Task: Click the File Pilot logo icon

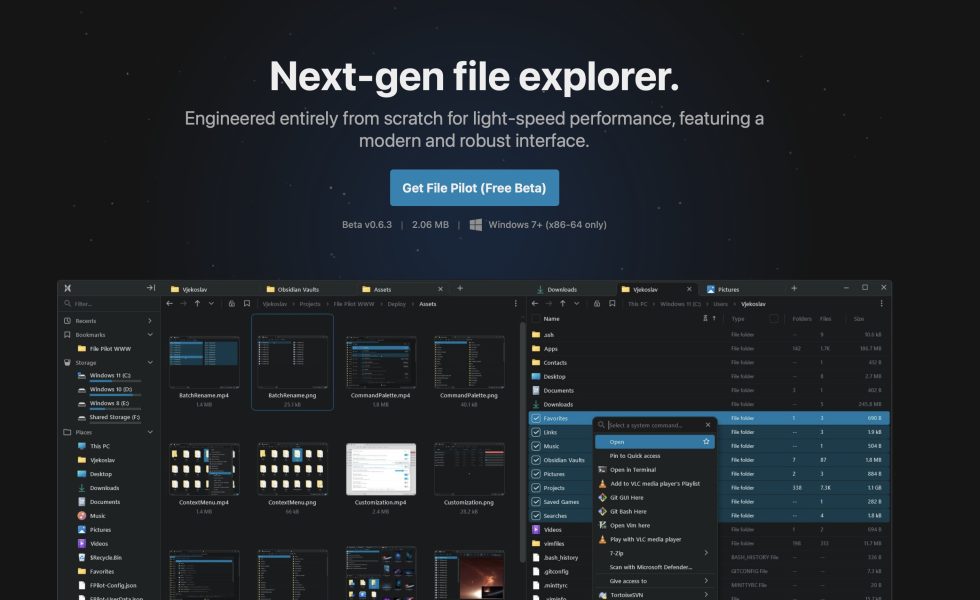Action: (x=68, y=288)
